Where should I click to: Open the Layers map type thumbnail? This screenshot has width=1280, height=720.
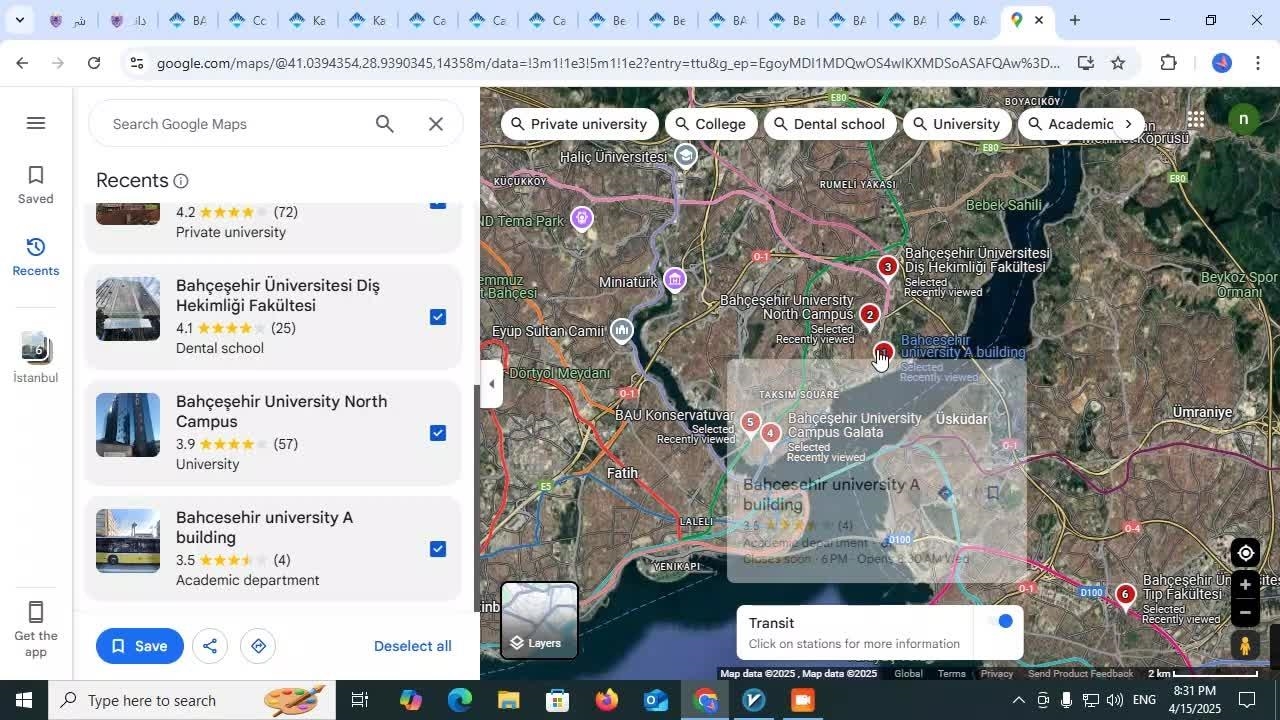click(x=539, y=621)
